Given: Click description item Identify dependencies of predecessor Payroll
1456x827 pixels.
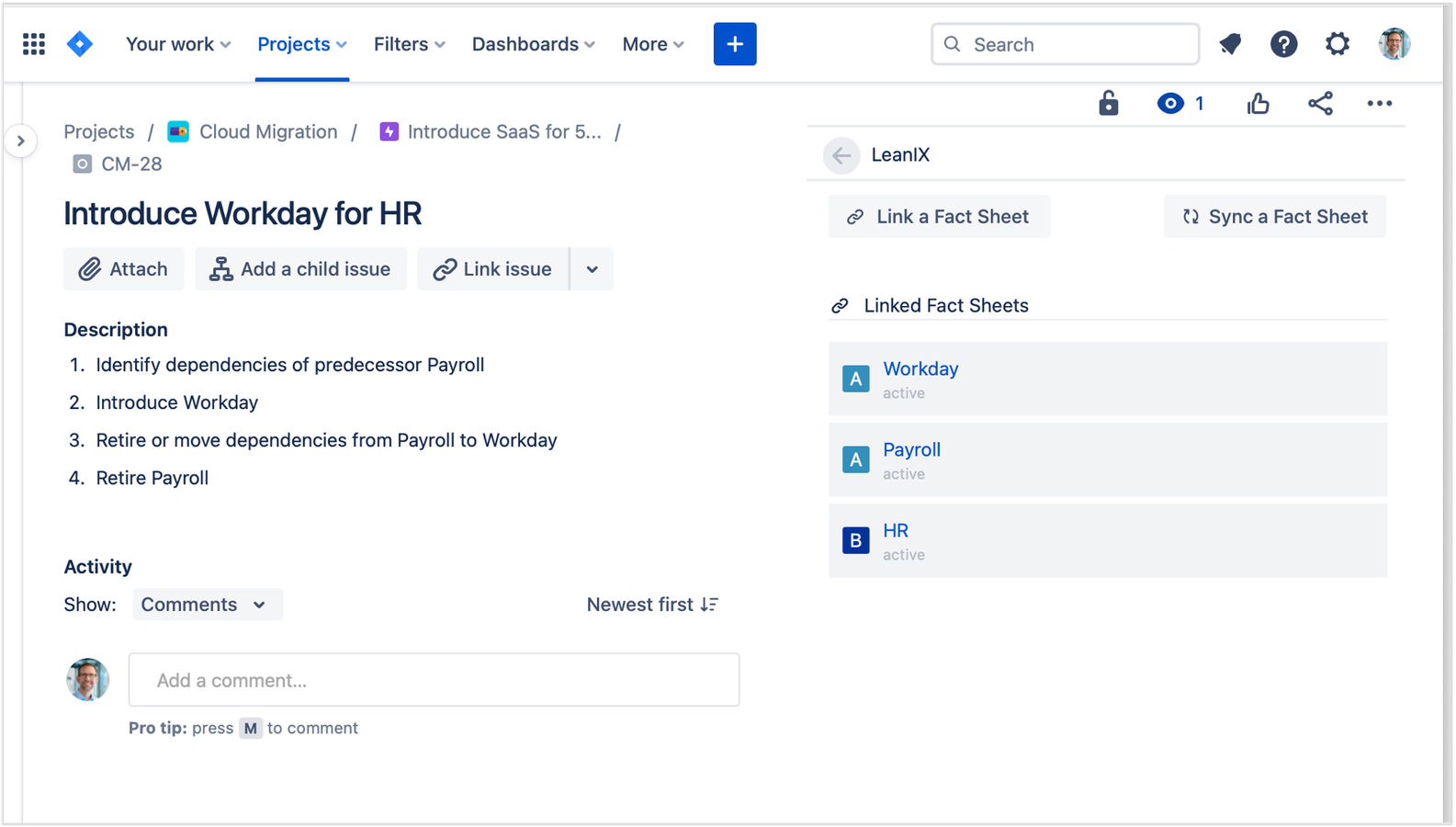Looking at the screenshot, I should coord(290,365).
